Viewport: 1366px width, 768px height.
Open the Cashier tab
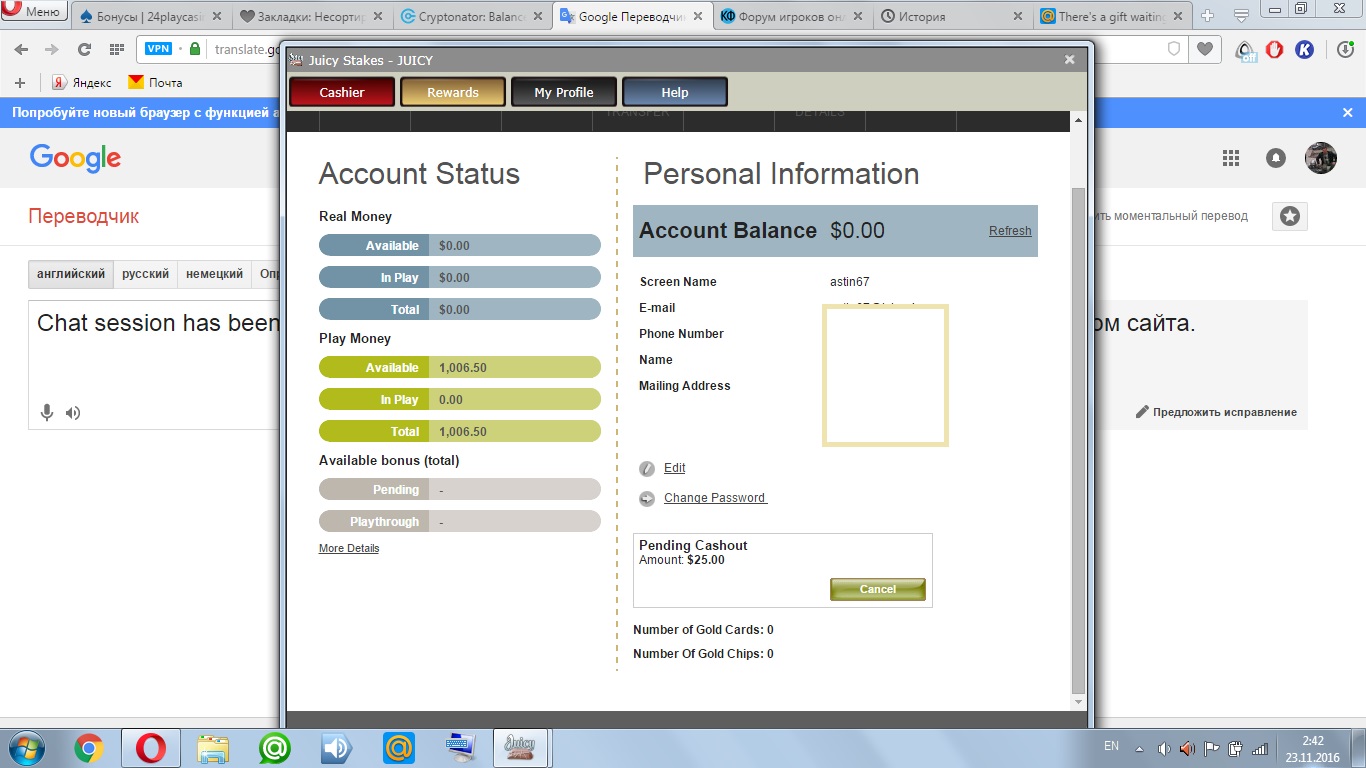[x=342, y=92]
